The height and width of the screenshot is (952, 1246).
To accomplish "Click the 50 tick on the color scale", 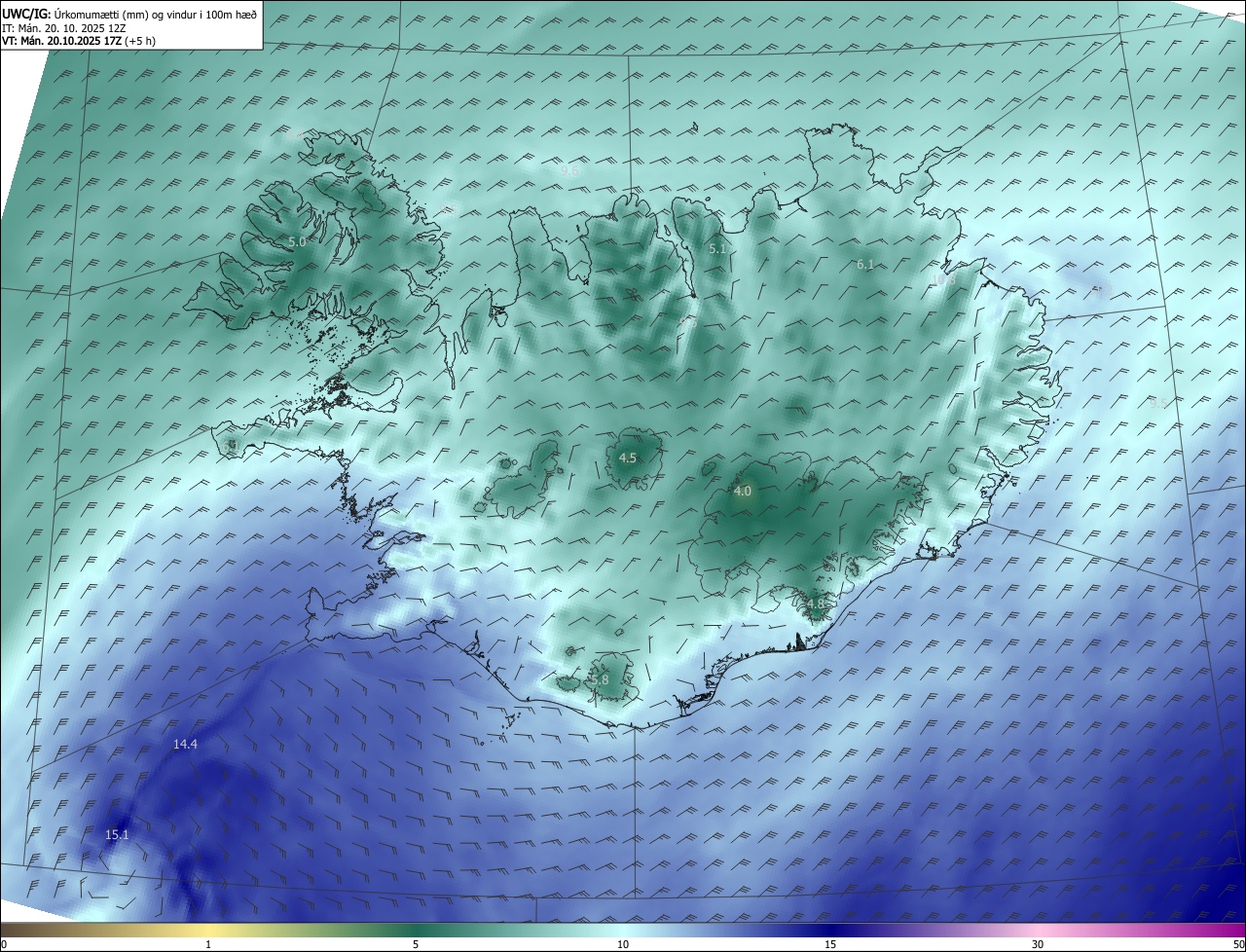I will (1239, 944).
